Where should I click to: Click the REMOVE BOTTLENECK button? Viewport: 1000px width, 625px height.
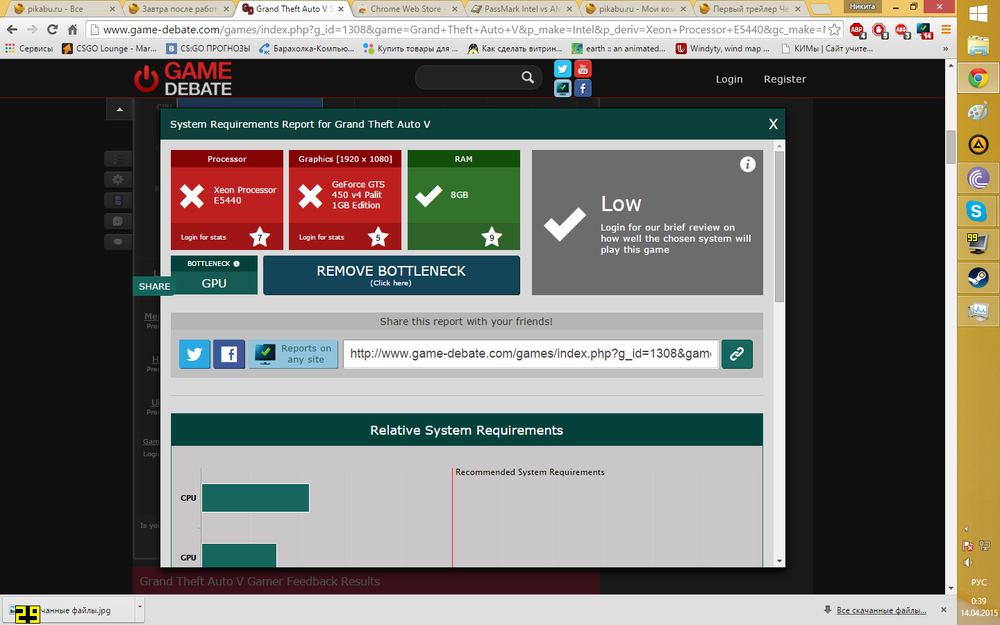(391, 275)
